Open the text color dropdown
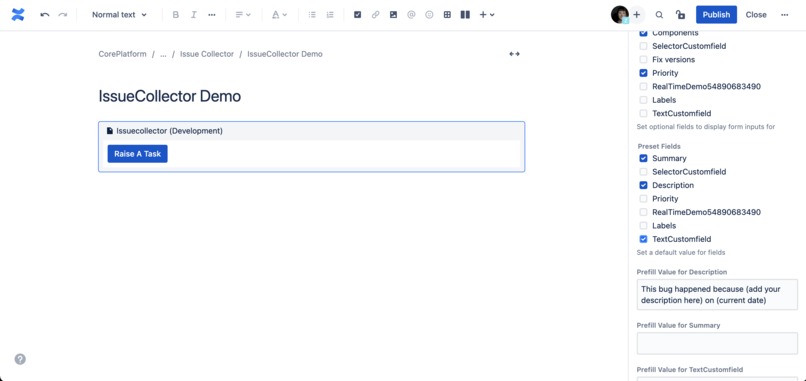 coord(280,15)
